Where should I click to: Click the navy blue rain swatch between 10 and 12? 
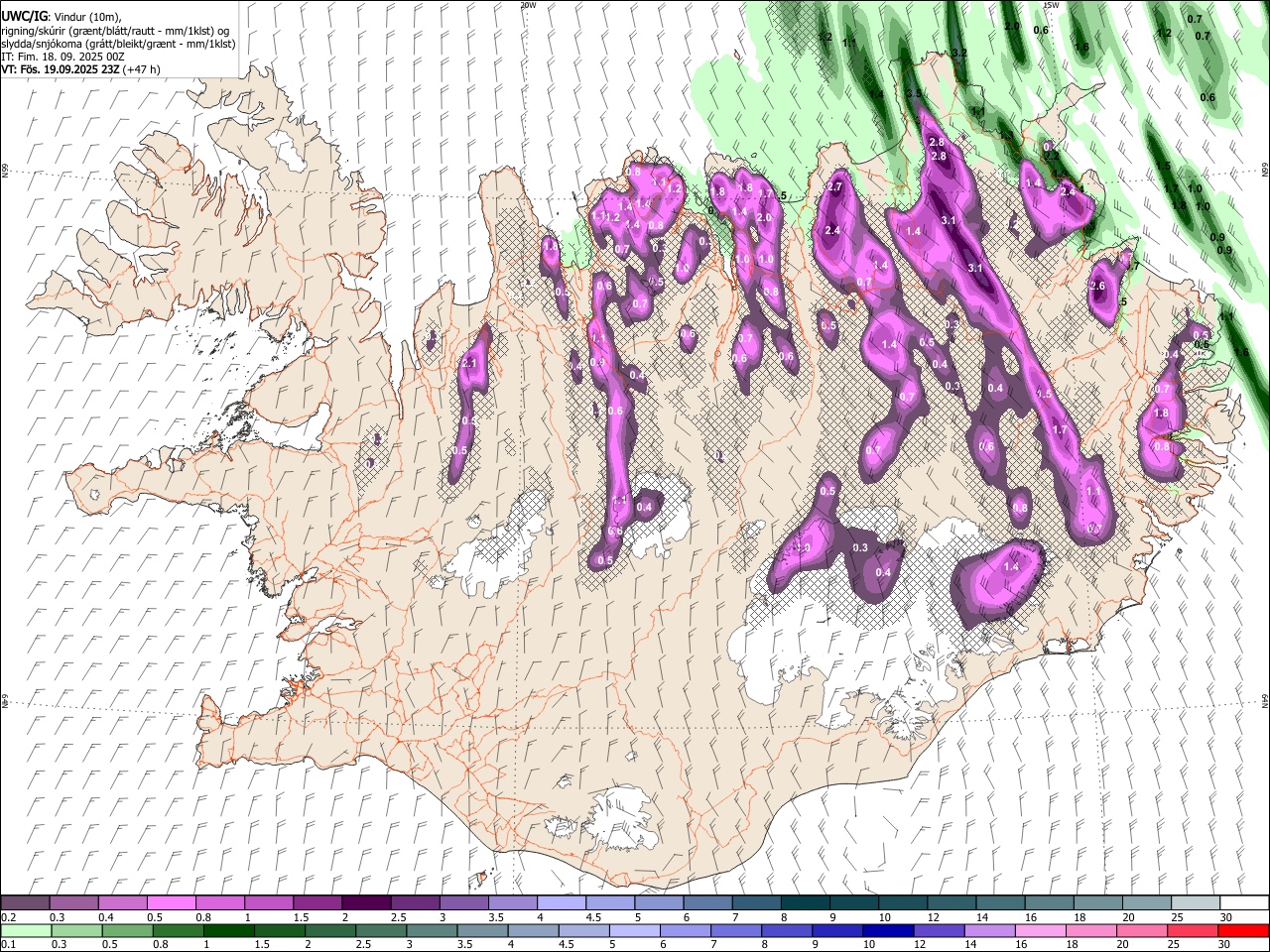pyautogui.click(x=887, y=930)
